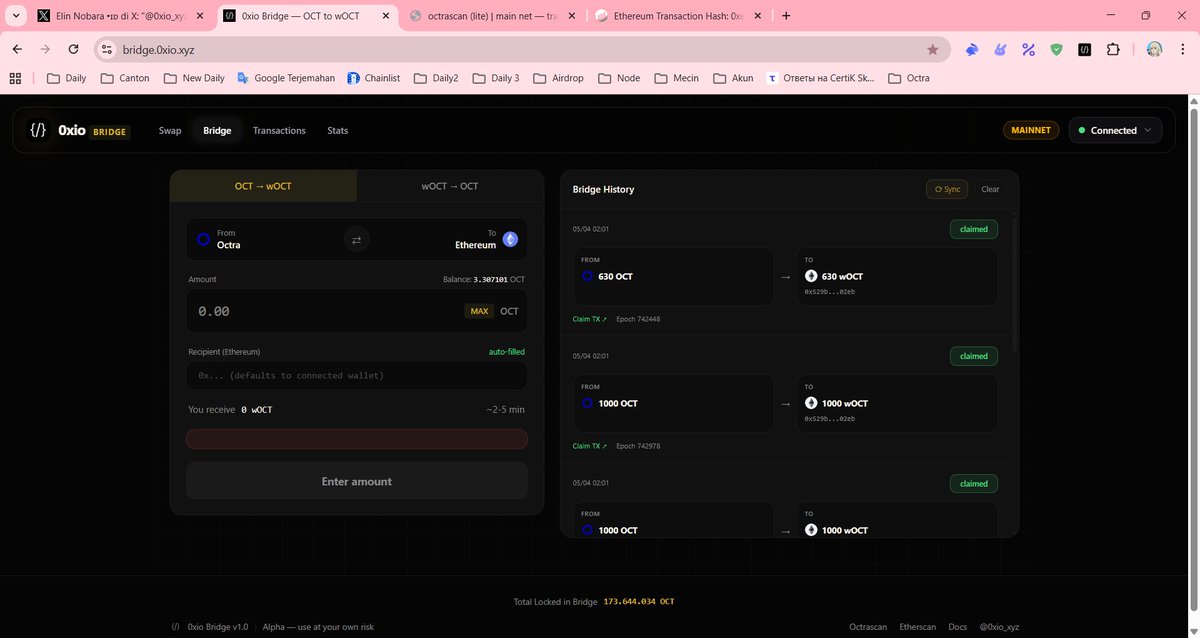This screenshot has height=638, width=1200.
Task: Switch to the Ethereum Transaction Hash tab
Action: (677, 16)
